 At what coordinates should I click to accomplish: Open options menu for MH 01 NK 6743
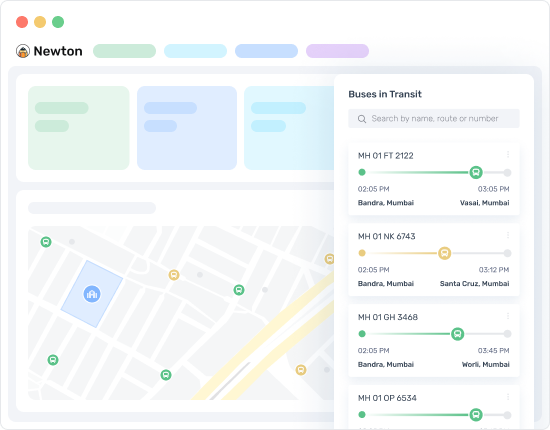pos(508,235)
